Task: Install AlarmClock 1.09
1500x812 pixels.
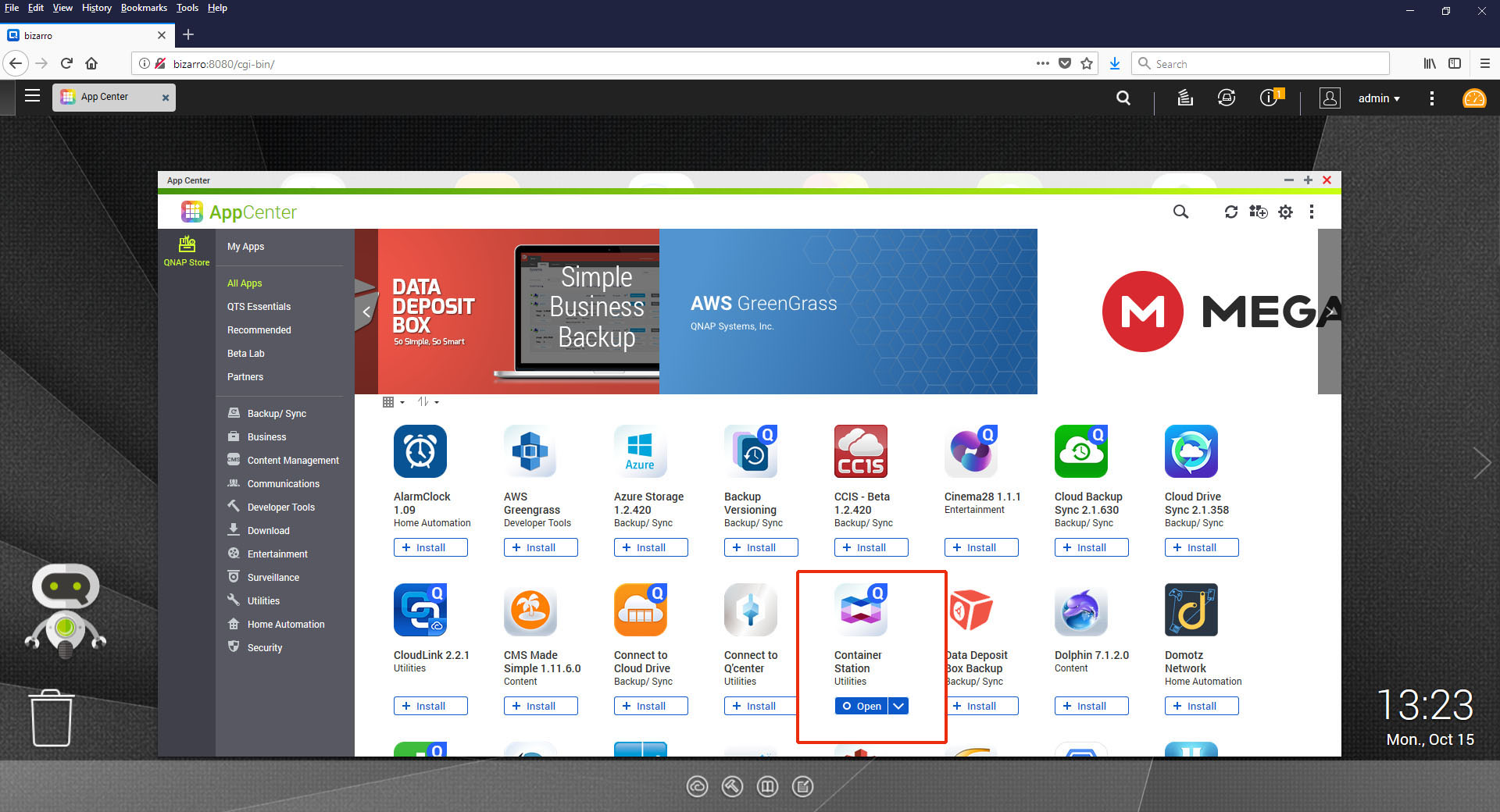Action: 430,547
